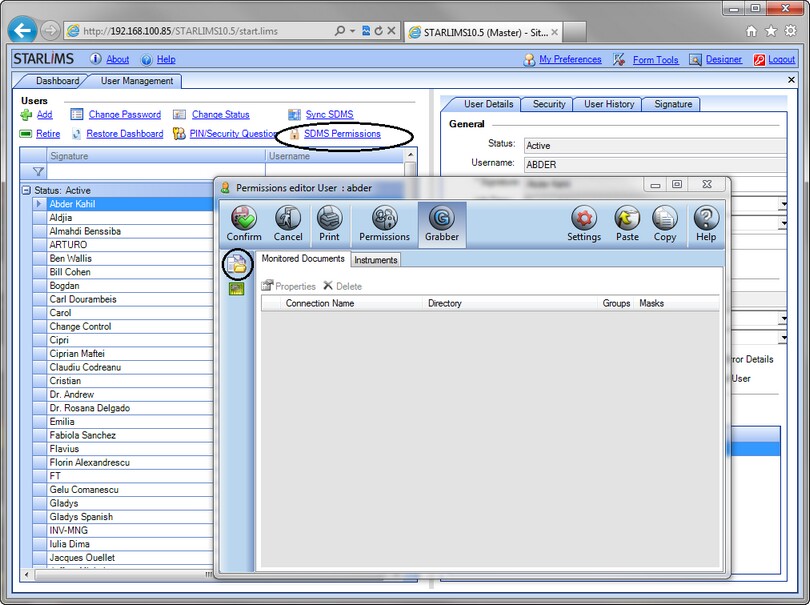This screenshot has height=605, width=810.
Task: Click the Retire link
Action: point(48,134)
